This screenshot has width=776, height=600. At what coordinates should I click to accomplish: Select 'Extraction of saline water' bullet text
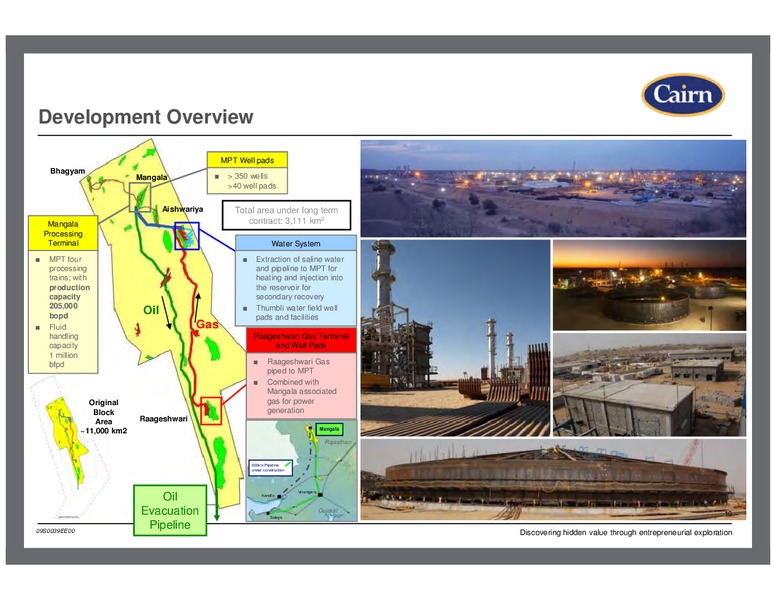coord(299,278)
